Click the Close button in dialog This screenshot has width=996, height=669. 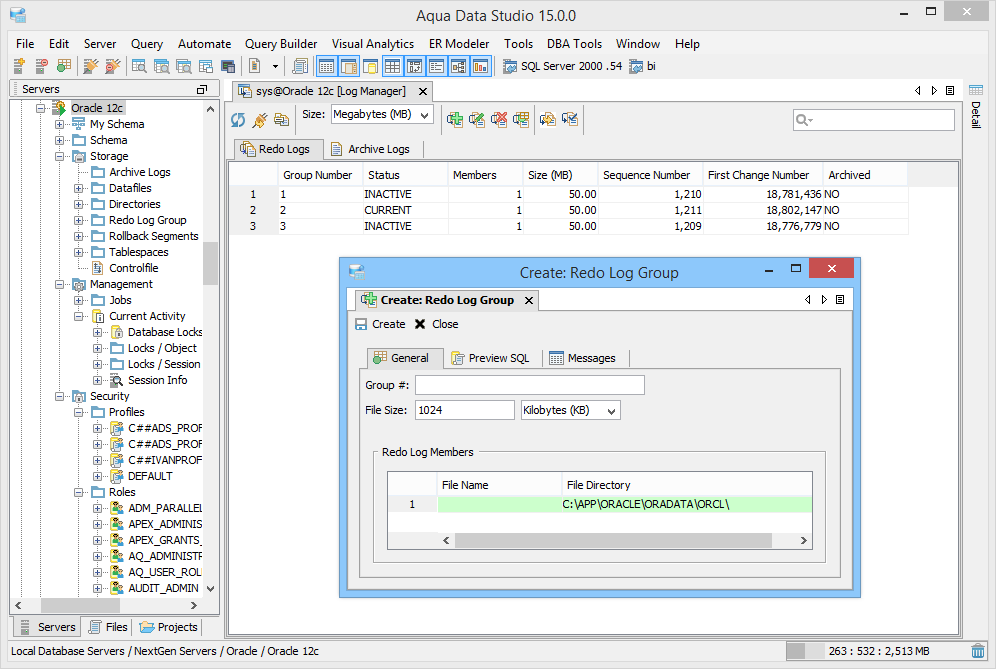436,324
